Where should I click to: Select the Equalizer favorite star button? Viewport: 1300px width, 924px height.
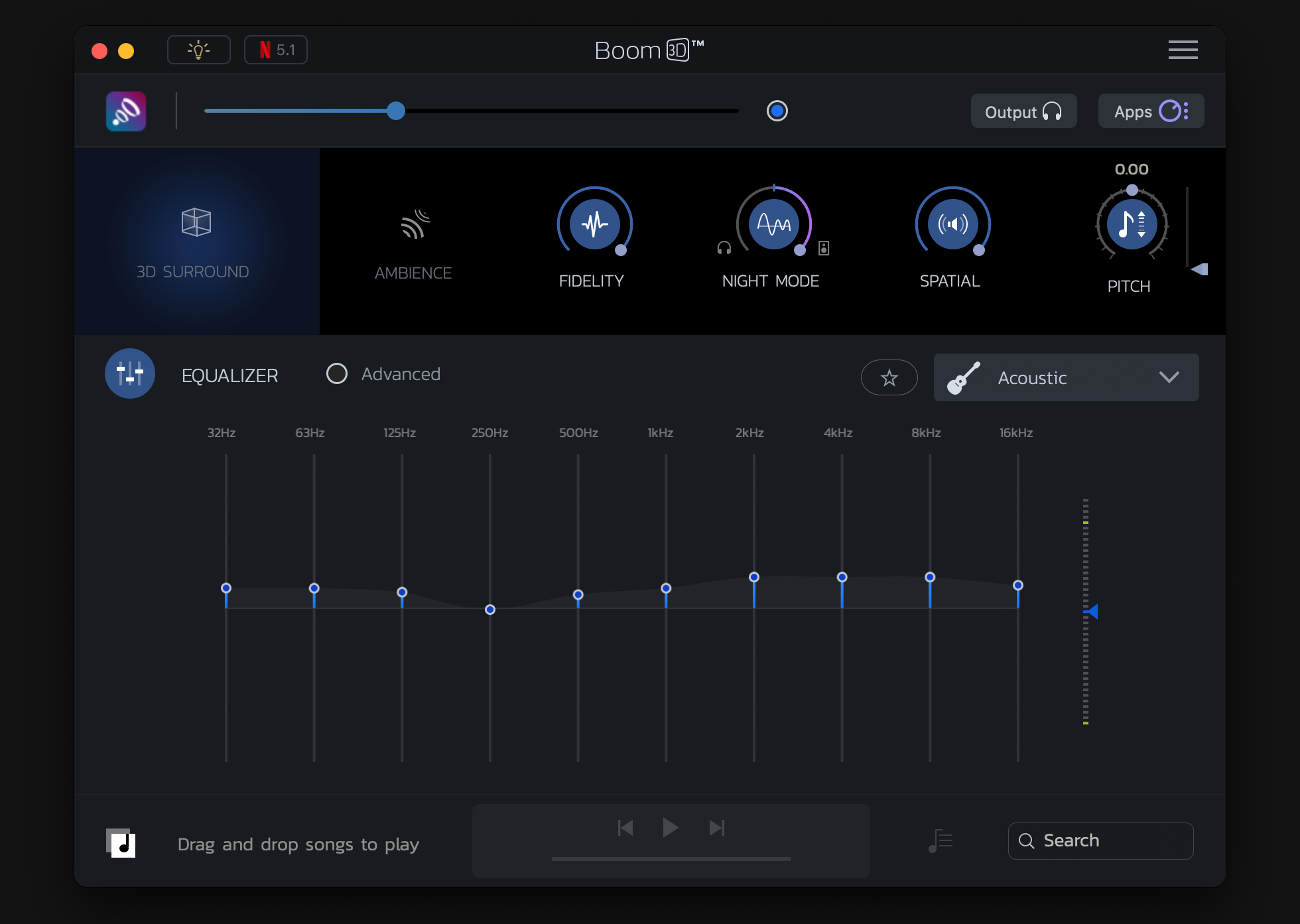[x=890, y=377]
